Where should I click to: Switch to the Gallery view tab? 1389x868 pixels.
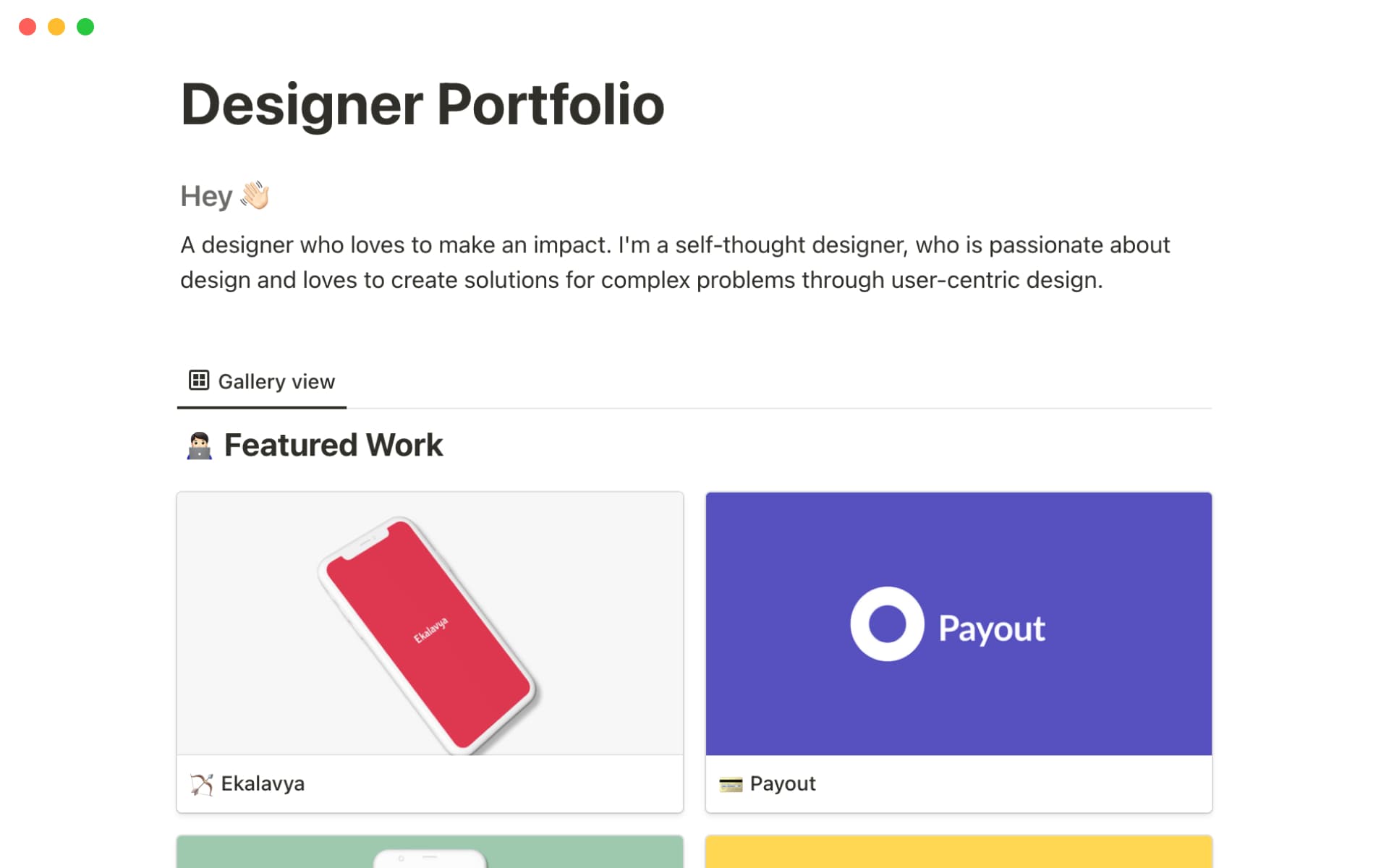pyautogui.click(x=261, y=380)
